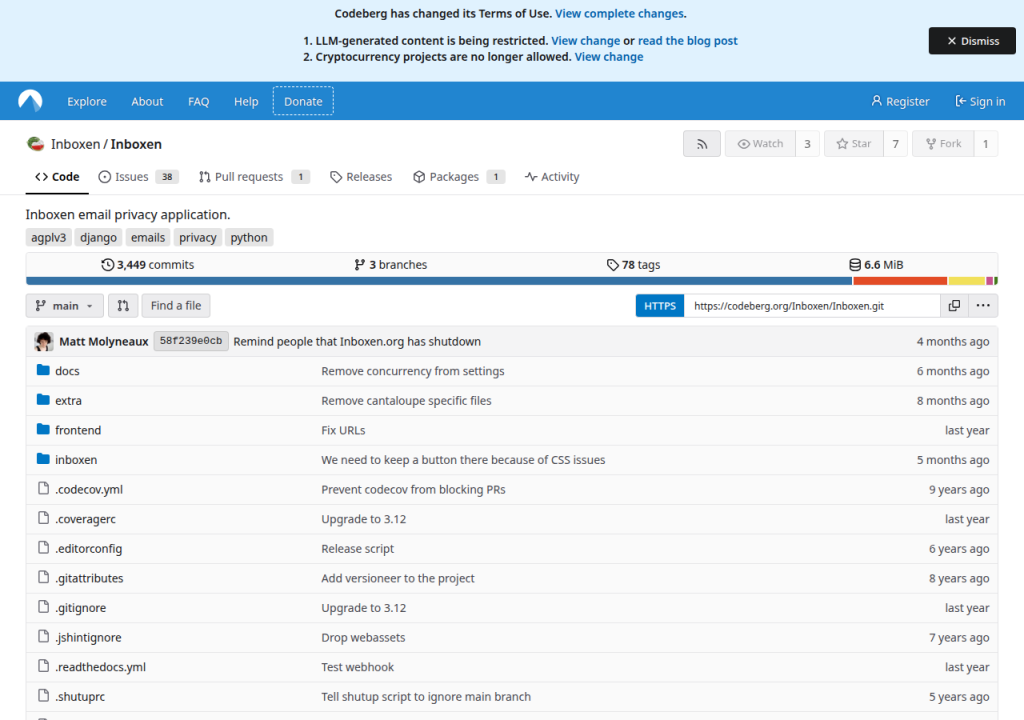
Task: Open the read the blog post link
Action: (688, 41)
